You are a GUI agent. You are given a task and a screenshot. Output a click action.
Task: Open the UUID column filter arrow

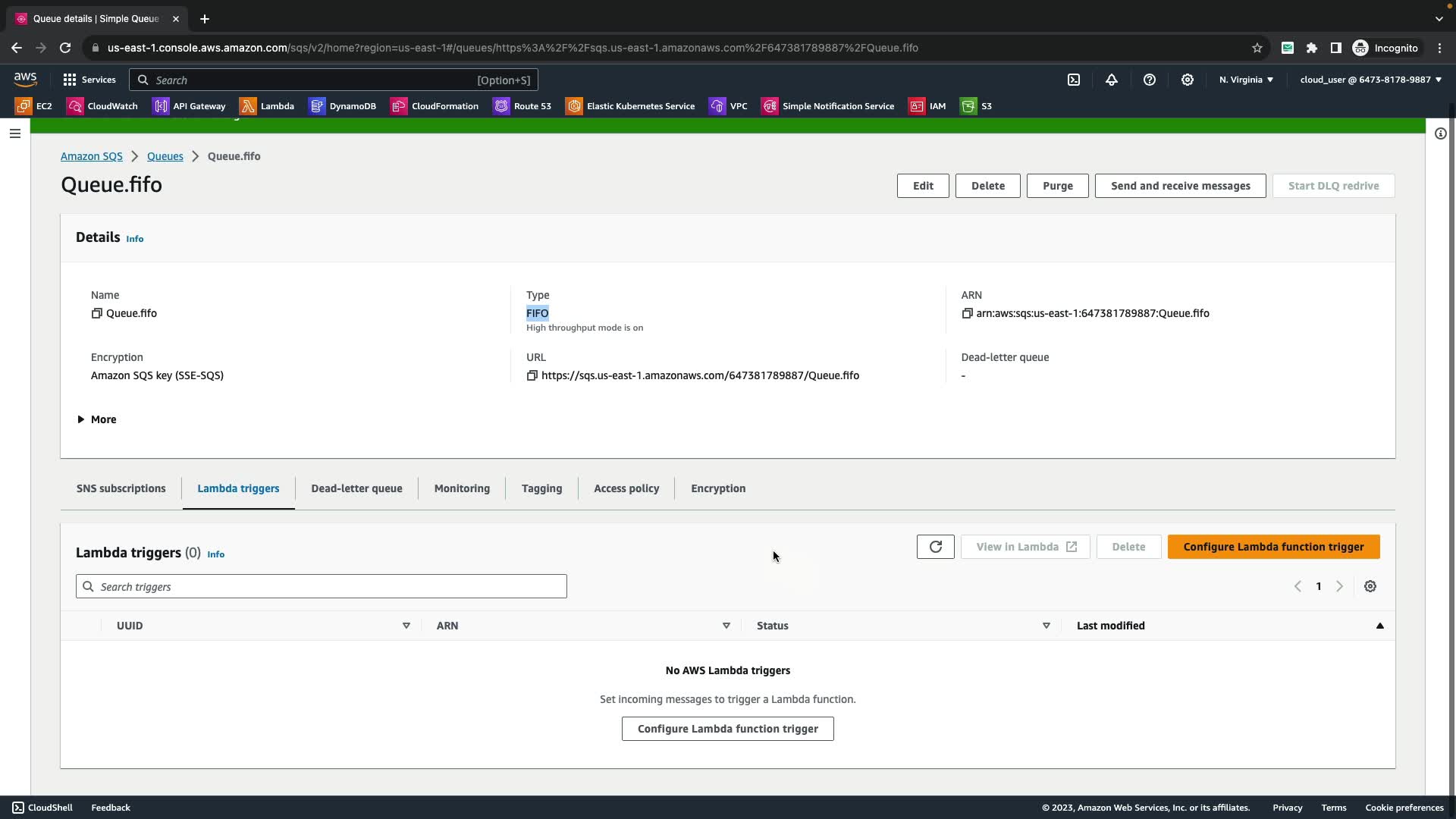(x=406, y=626)
